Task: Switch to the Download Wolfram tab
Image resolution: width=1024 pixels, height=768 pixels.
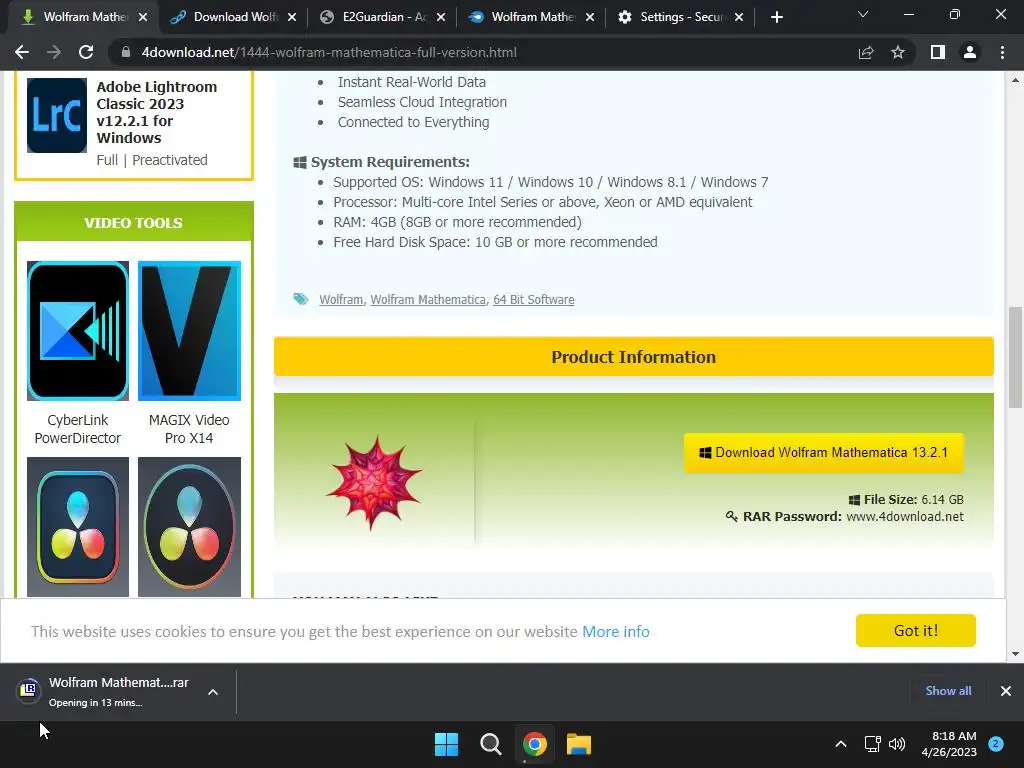Action: tap(226, 17)
